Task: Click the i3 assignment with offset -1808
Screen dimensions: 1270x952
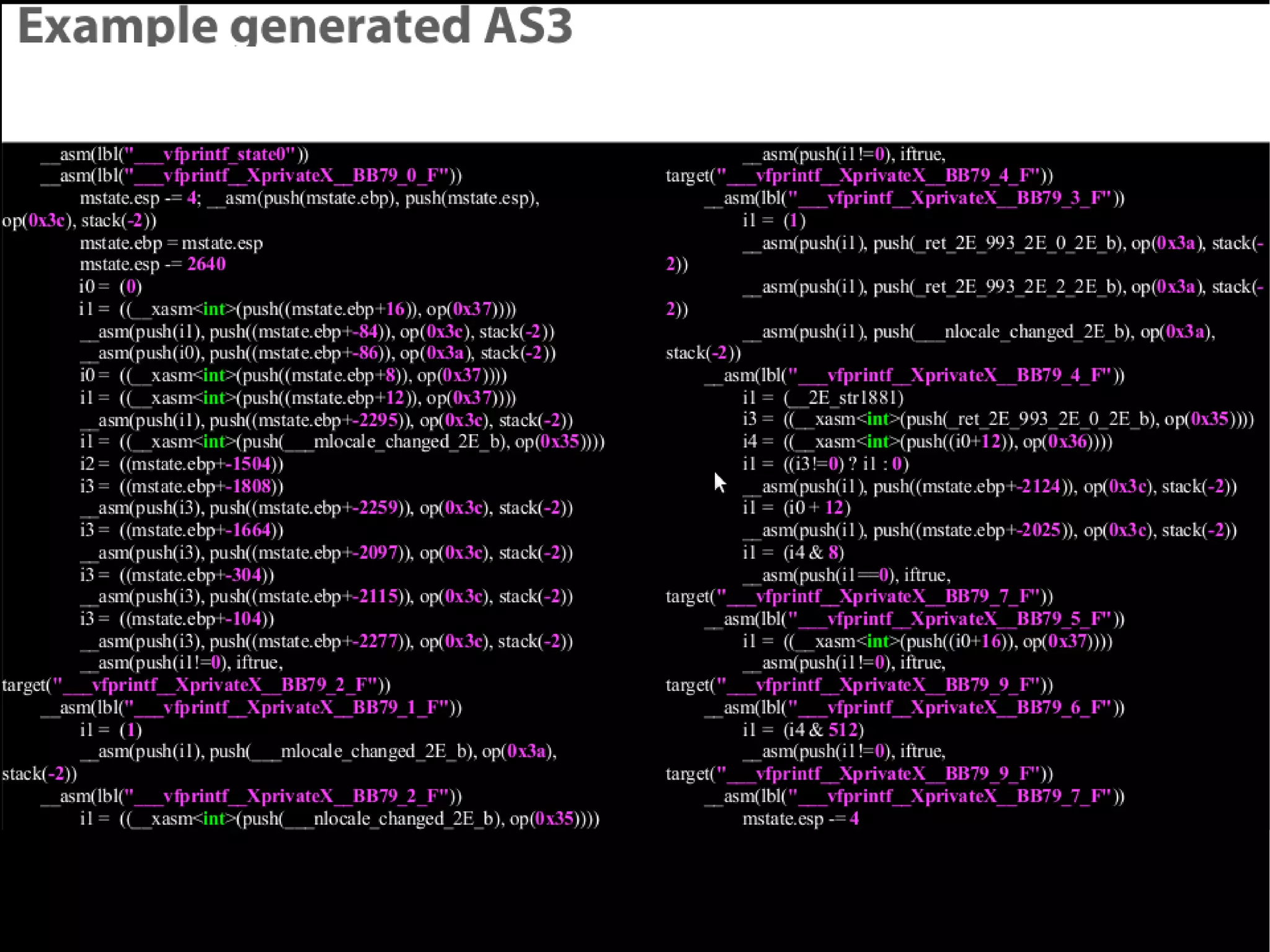Action: (181, 486)
